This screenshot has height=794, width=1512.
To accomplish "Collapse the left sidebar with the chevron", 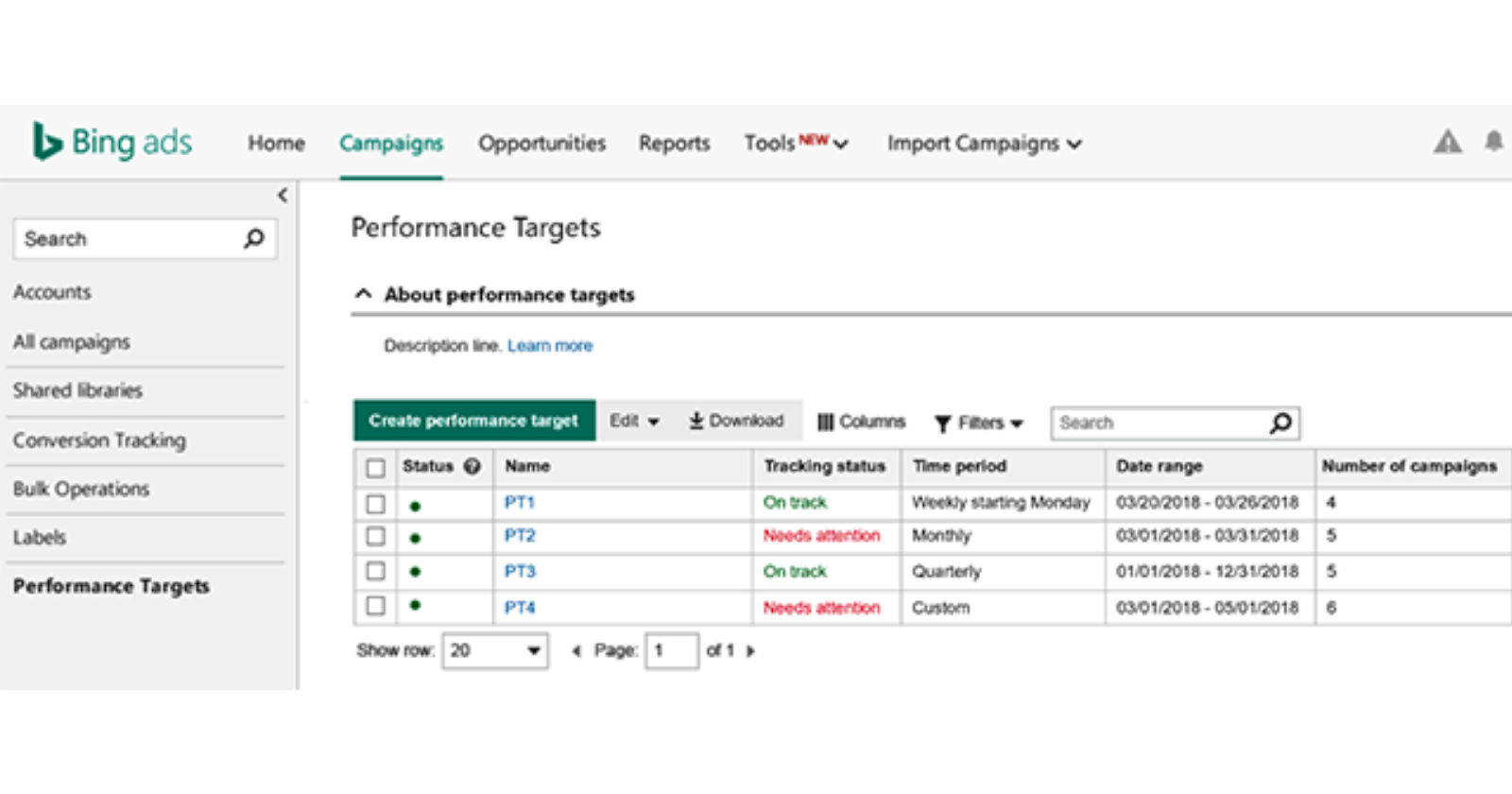I will tap(283, 195).
